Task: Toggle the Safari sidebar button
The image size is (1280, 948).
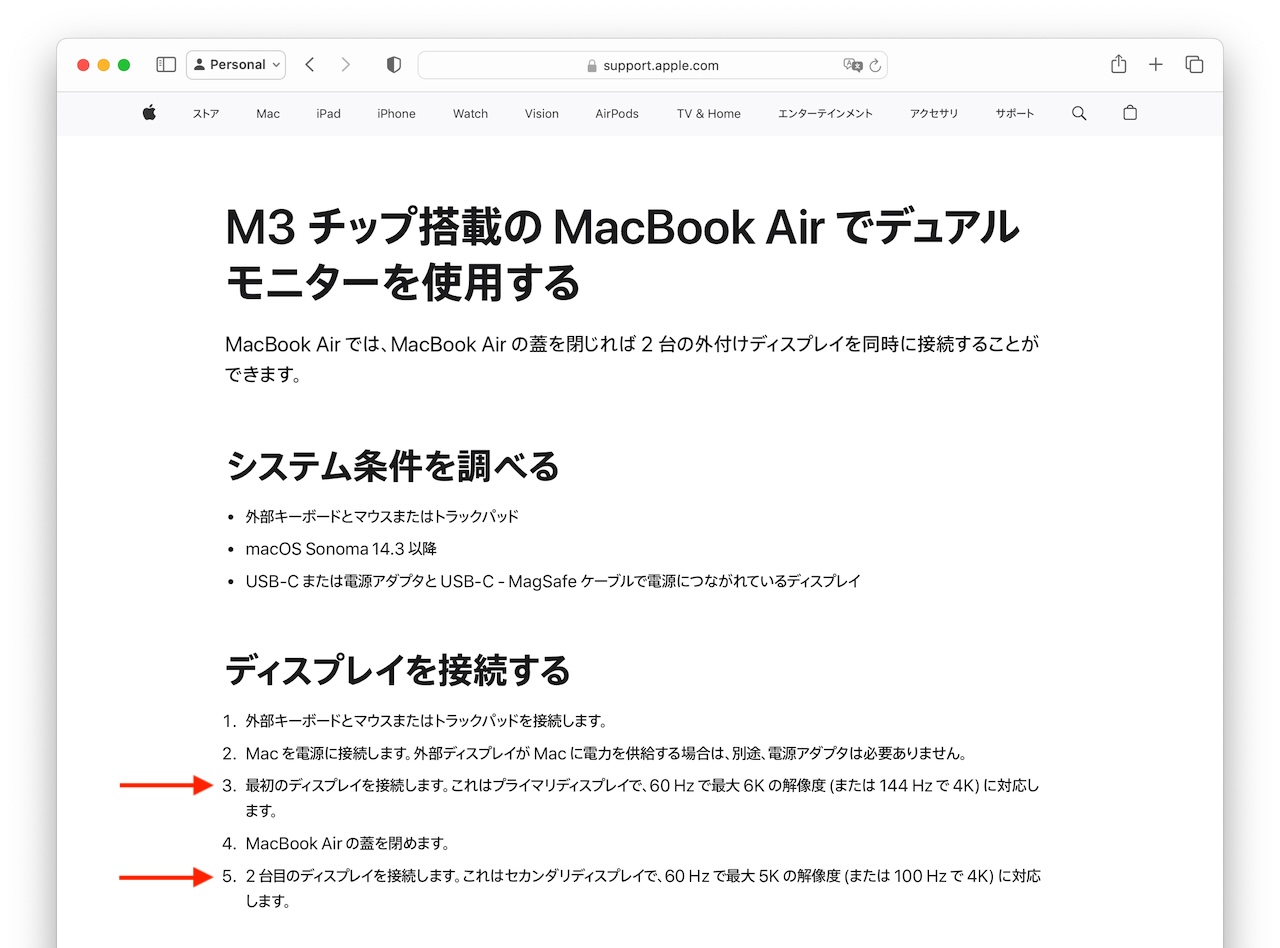Action: click(166, 65)
